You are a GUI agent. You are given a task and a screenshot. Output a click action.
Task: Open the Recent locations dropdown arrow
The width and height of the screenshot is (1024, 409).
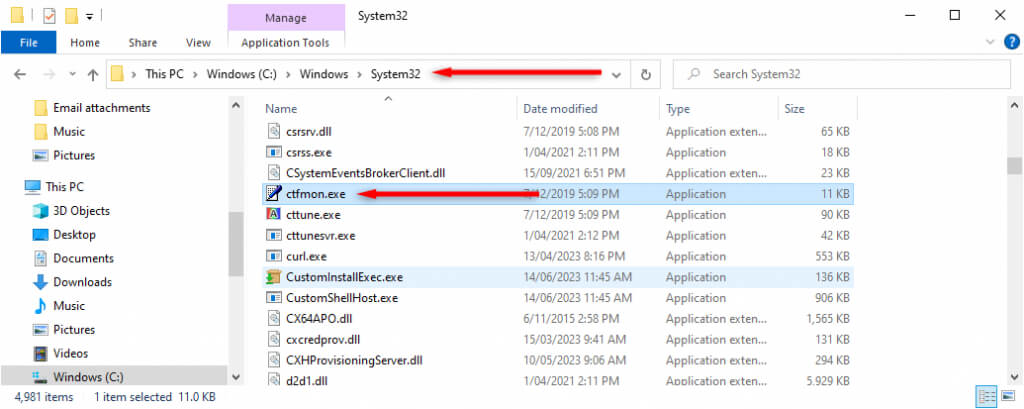(71, 75)
